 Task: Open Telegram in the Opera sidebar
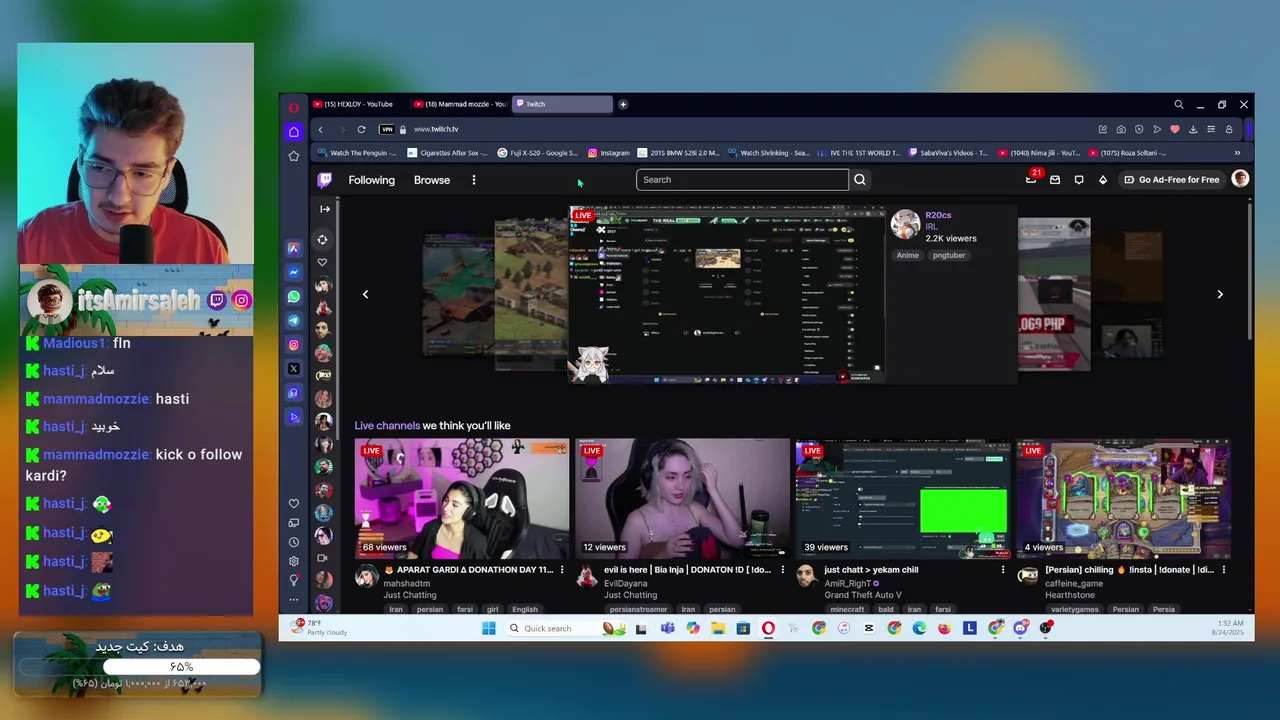tap(294, 321)
